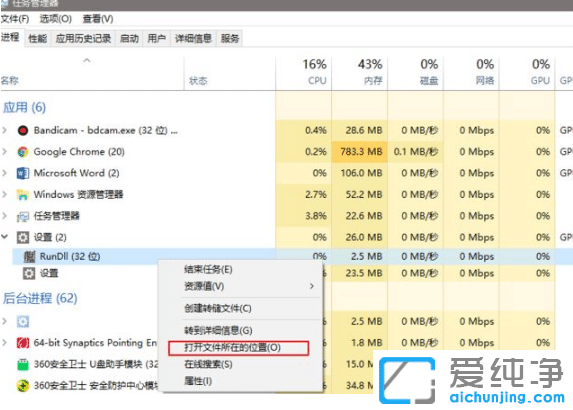
Task: Click Word's 106.0 MB memory cell
Action: pyautogui.click(x=360, y=173)
